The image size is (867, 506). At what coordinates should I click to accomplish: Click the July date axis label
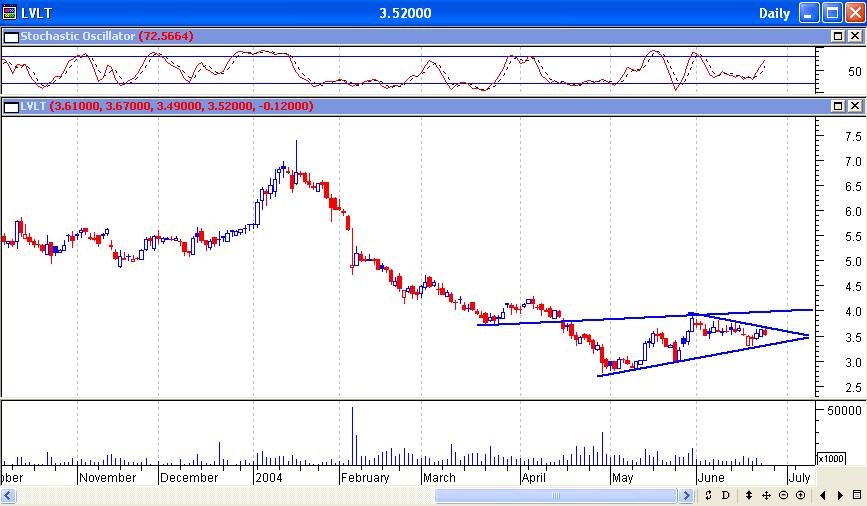point(800,477)
